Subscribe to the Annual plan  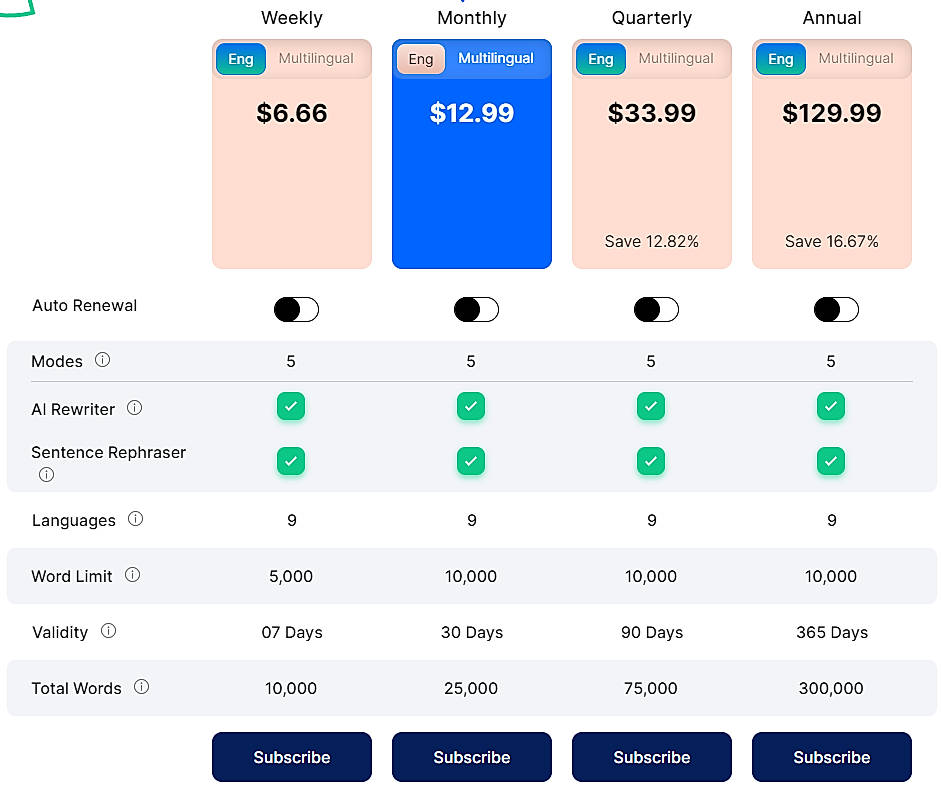pos(831,757)
